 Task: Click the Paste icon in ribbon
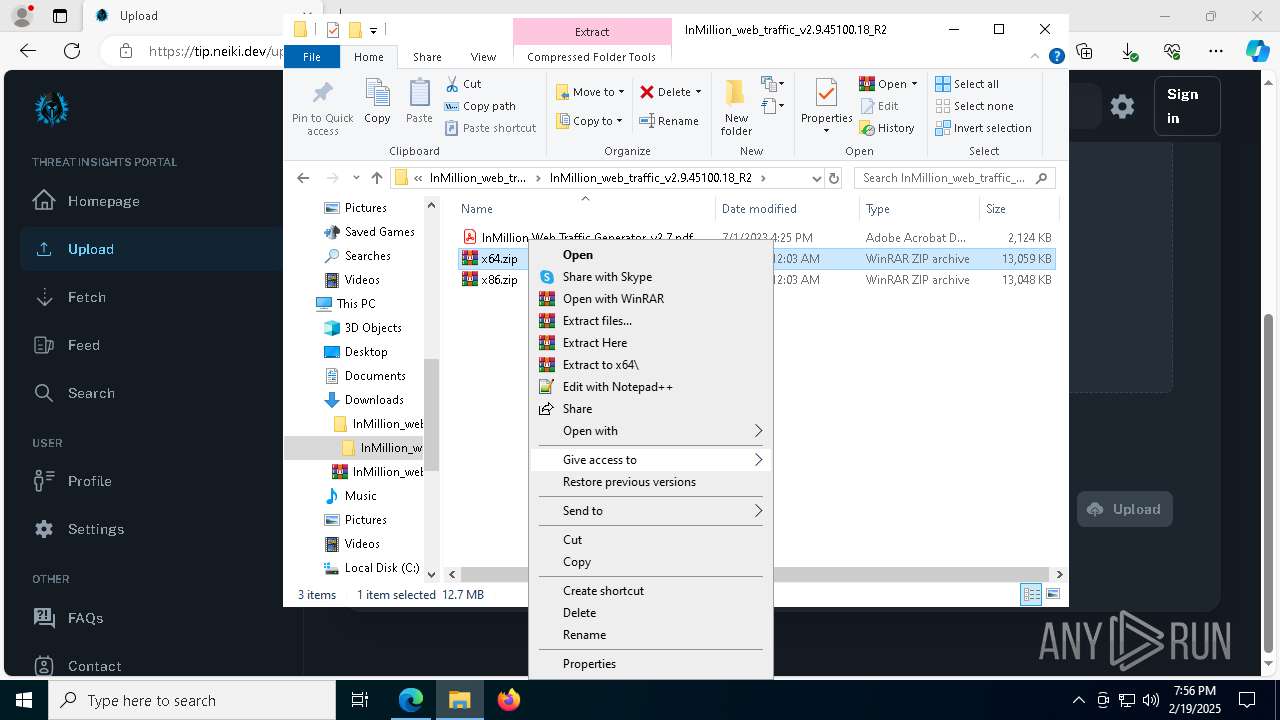[x=419, y=102]
